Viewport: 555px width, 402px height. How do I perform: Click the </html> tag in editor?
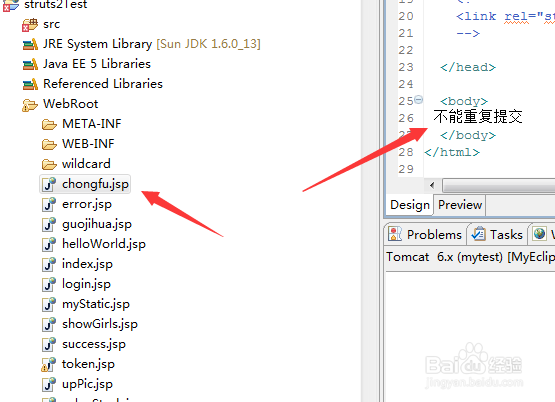452,152
